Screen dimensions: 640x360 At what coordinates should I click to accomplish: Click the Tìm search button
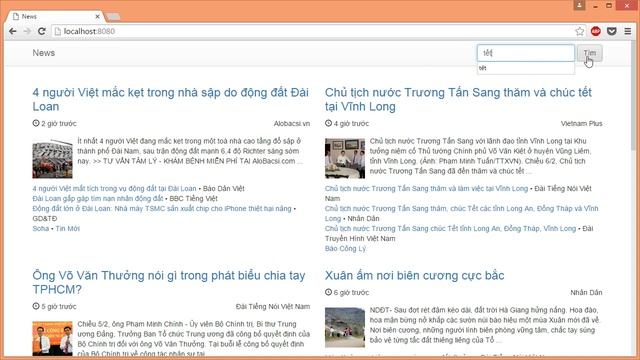coord(589,53)
